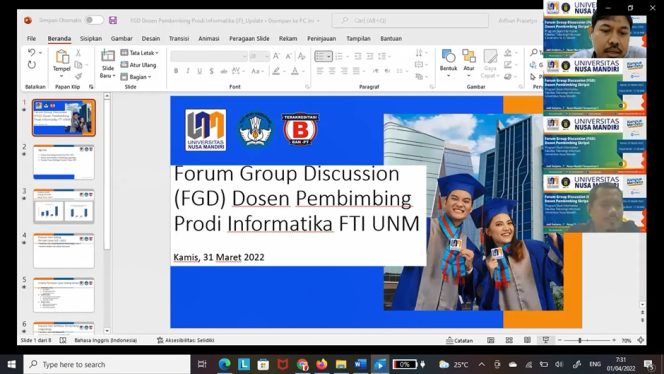Open Catatan notes in the status bar
This screenshot has height=374, width=664.
(459, 340)
